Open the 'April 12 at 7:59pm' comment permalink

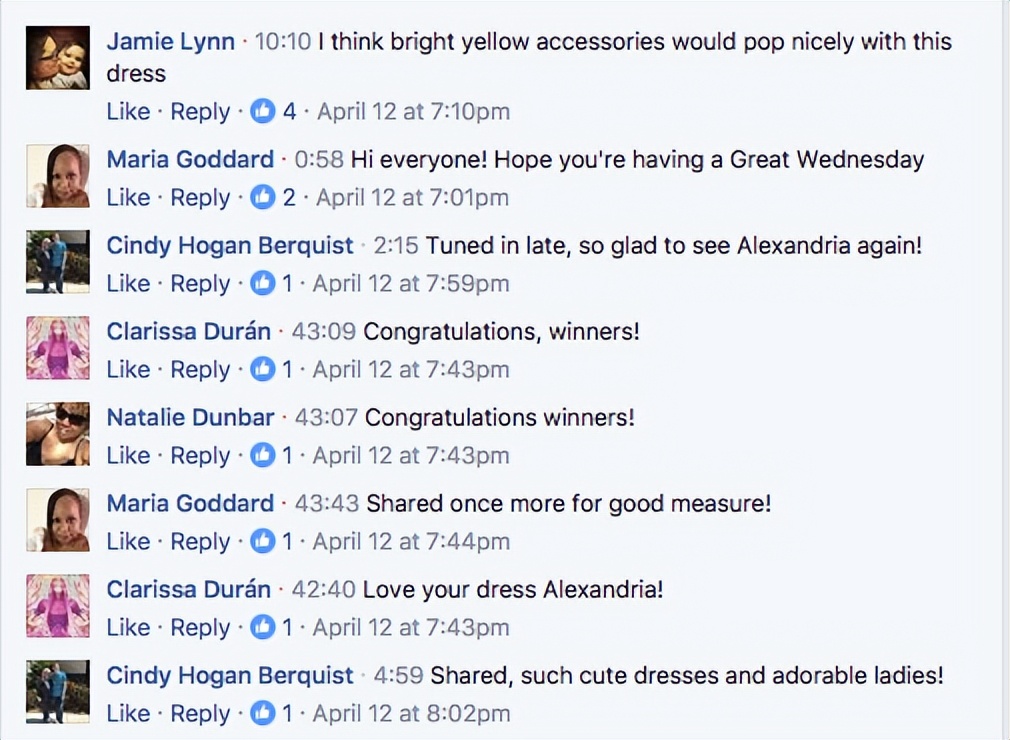pyautogui.click(x=411, y=283)
